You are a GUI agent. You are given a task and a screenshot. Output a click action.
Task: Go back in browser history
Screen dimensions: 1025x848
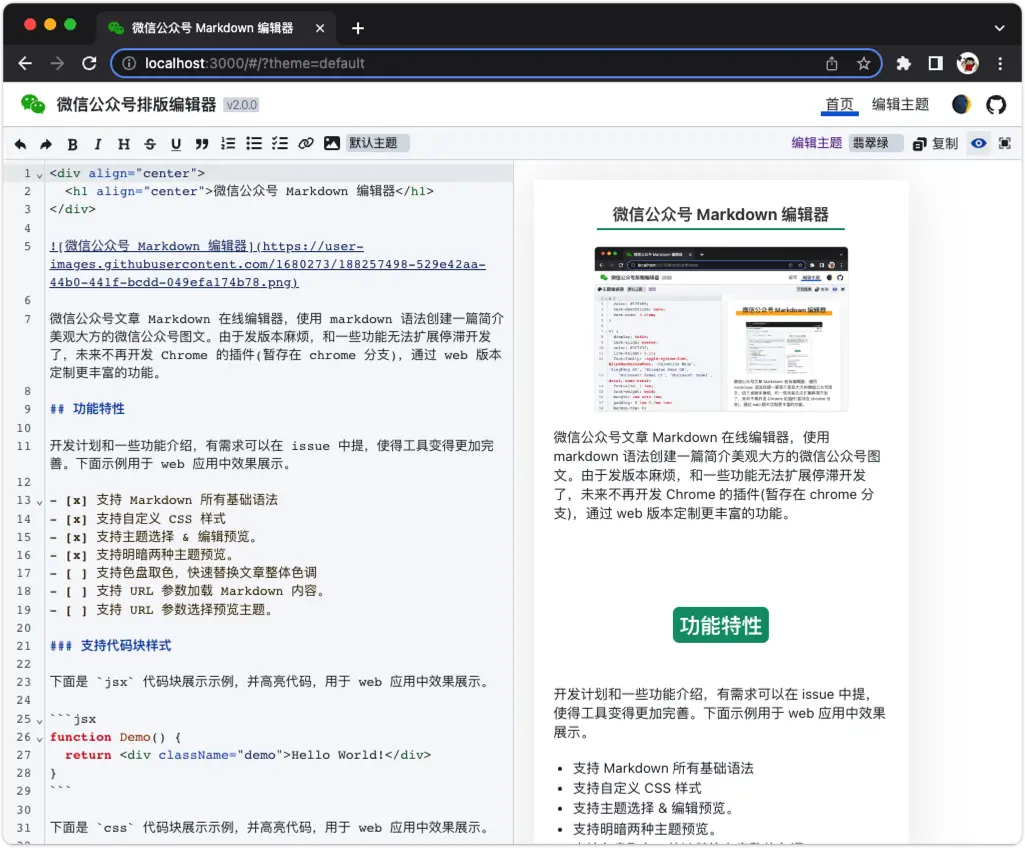[x=25, y=63]
